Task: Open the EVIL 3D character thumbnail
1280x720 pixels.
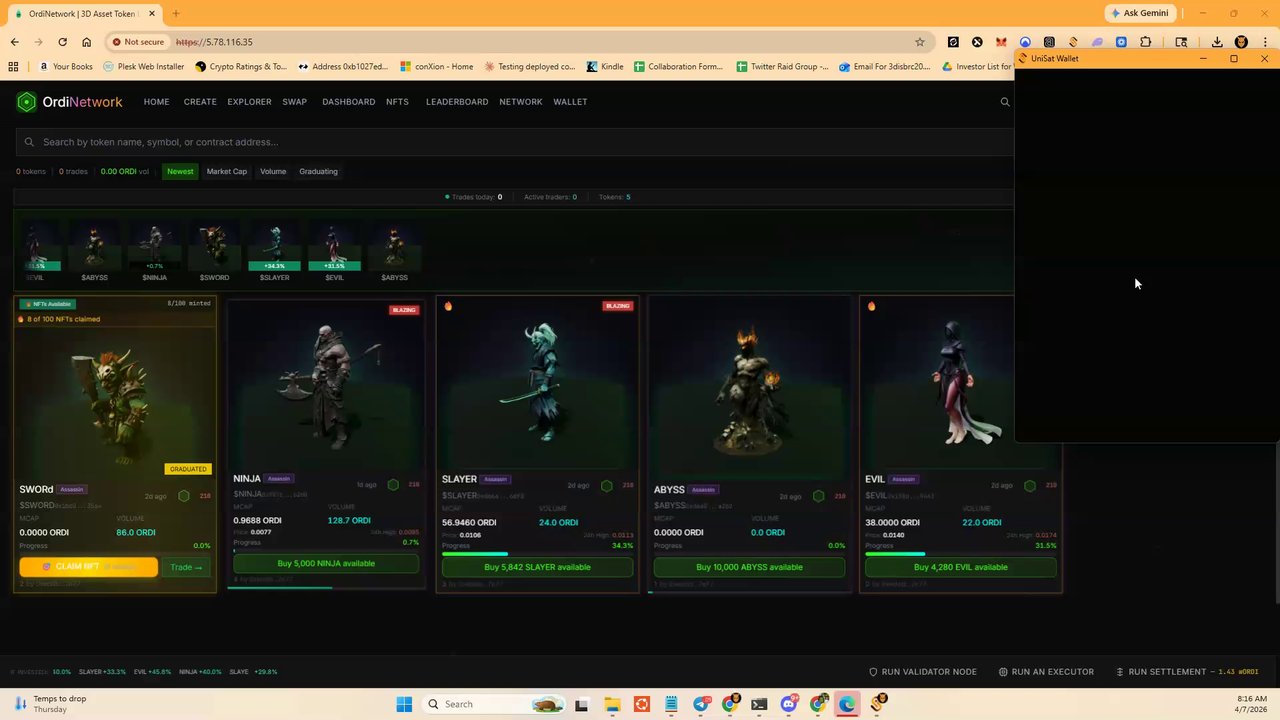Action: [x=960, y=385]
